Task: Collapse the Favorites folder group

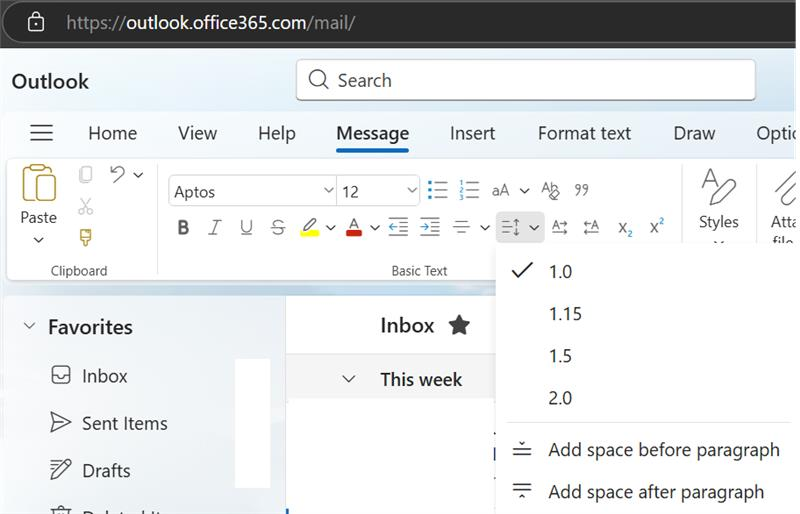Action: [x=30, y=326]
